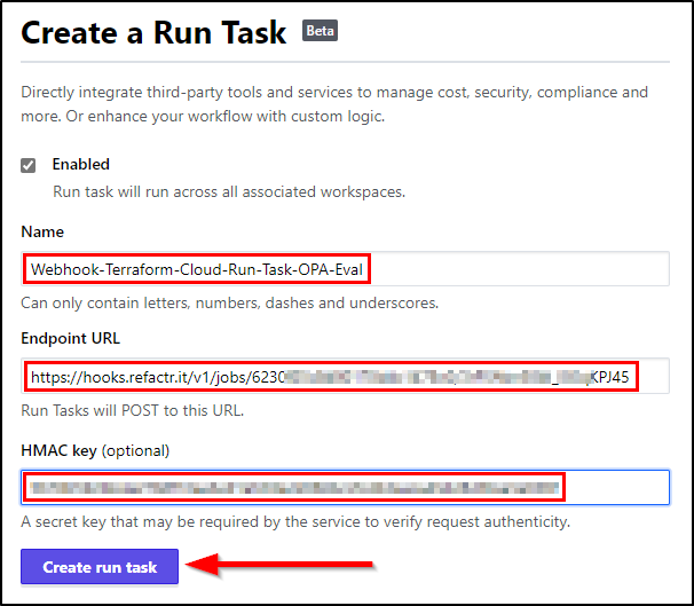Click the hooks.refactr.it URL text
This screenshot has width=694, height=606.
(x=330, y=377)
